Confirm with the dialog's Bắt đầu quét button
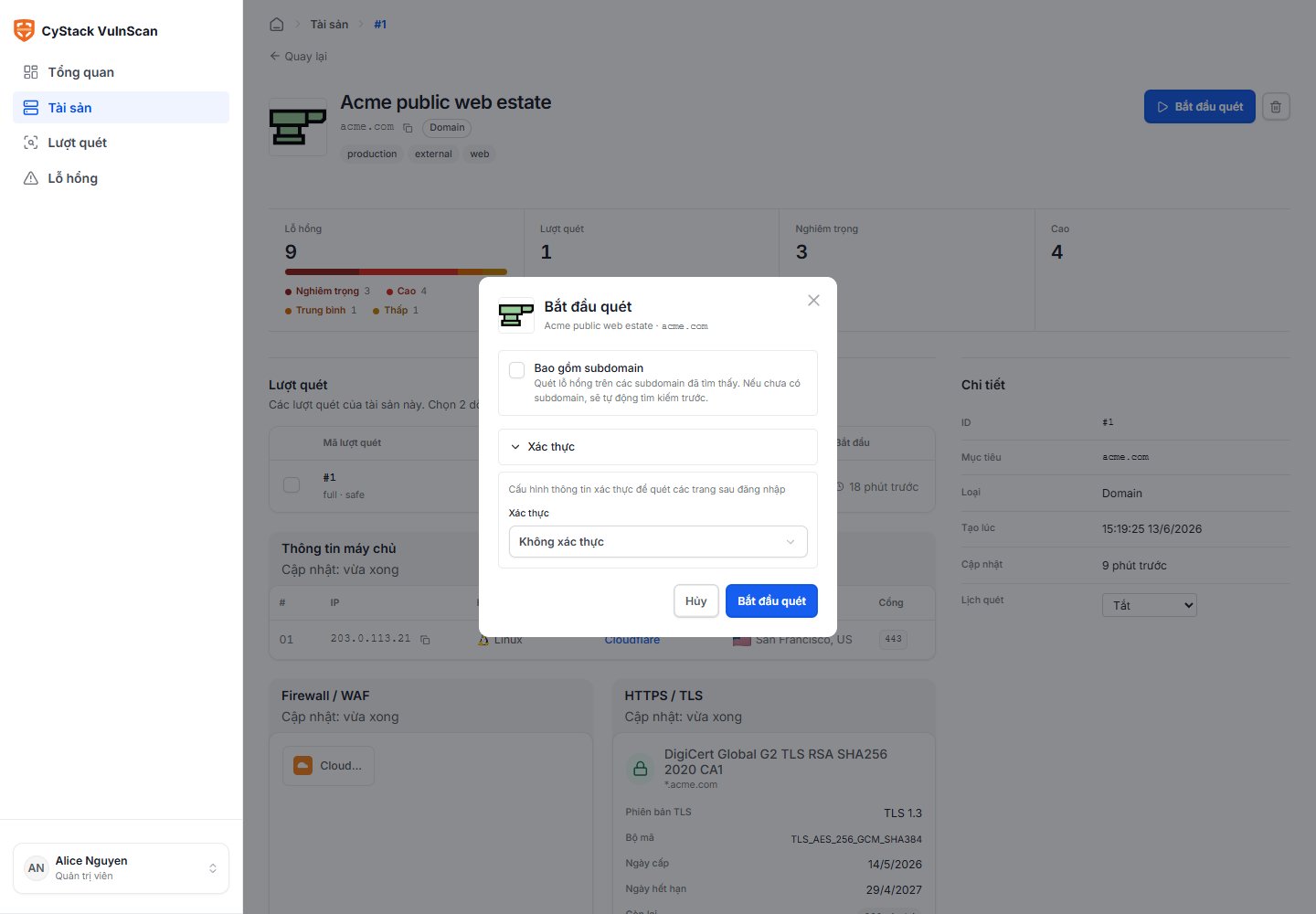1316x914 pixels. coord(771,601)
